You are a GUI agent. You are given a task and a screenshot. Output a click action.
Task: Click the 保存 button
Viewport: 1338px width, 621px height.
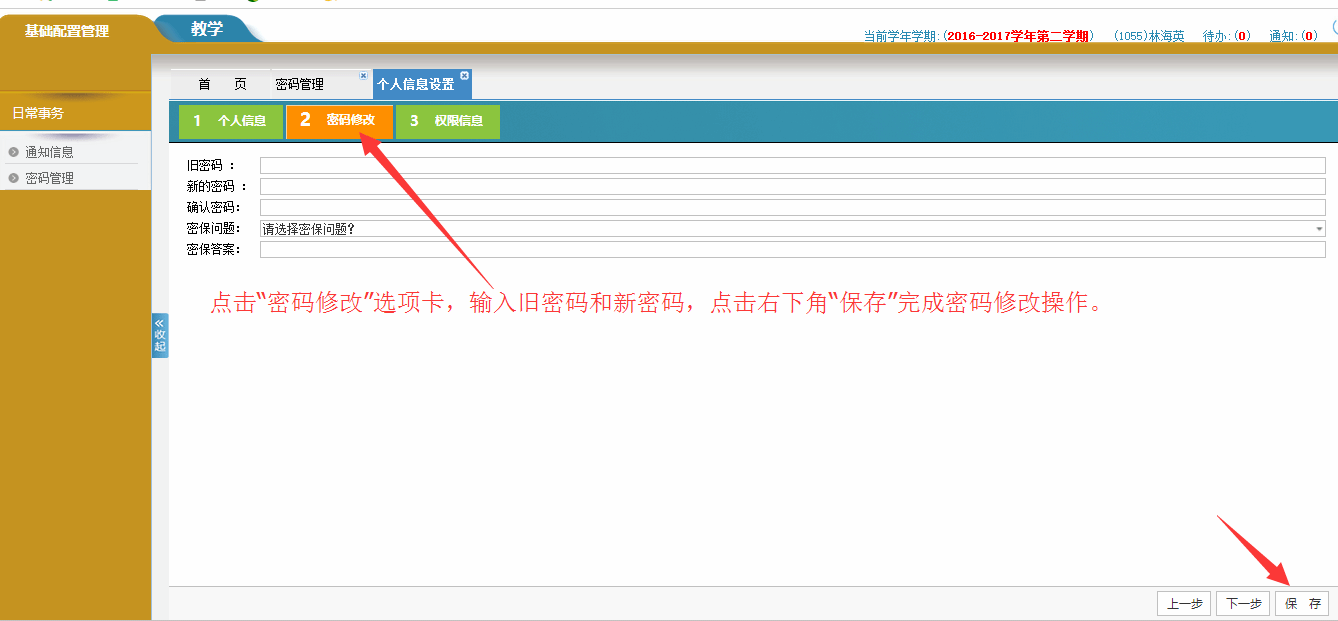click(1302, 604)
